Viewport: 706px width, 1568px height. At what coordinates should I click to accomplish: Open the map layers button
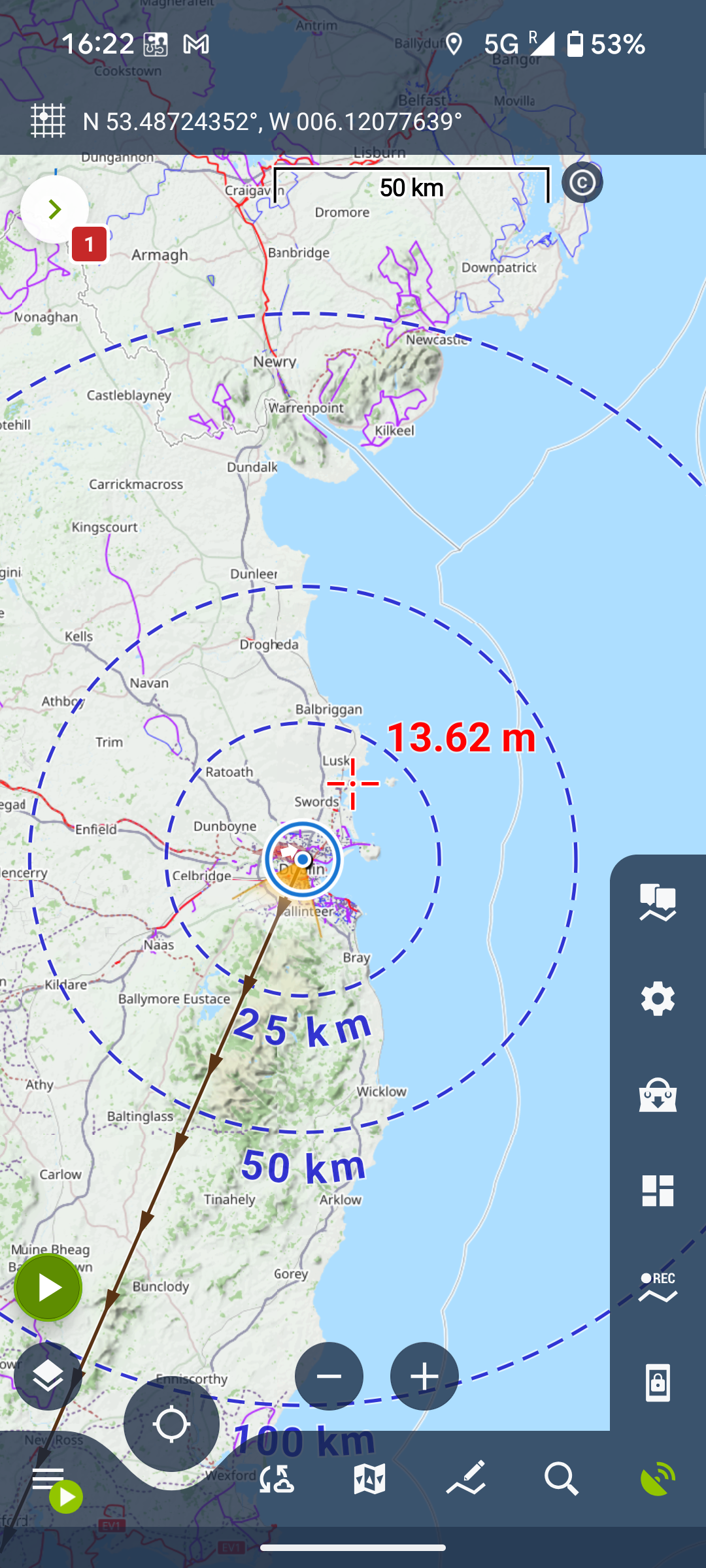48,1377
